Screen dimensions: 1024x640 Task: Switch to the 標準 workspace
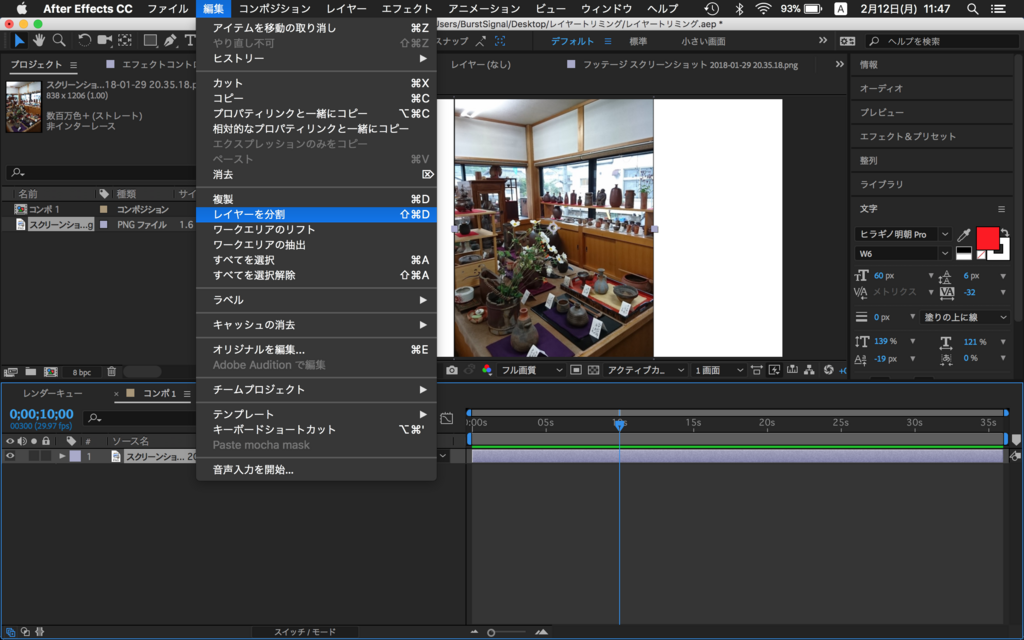pyautogui.click(x=638, y=41)
